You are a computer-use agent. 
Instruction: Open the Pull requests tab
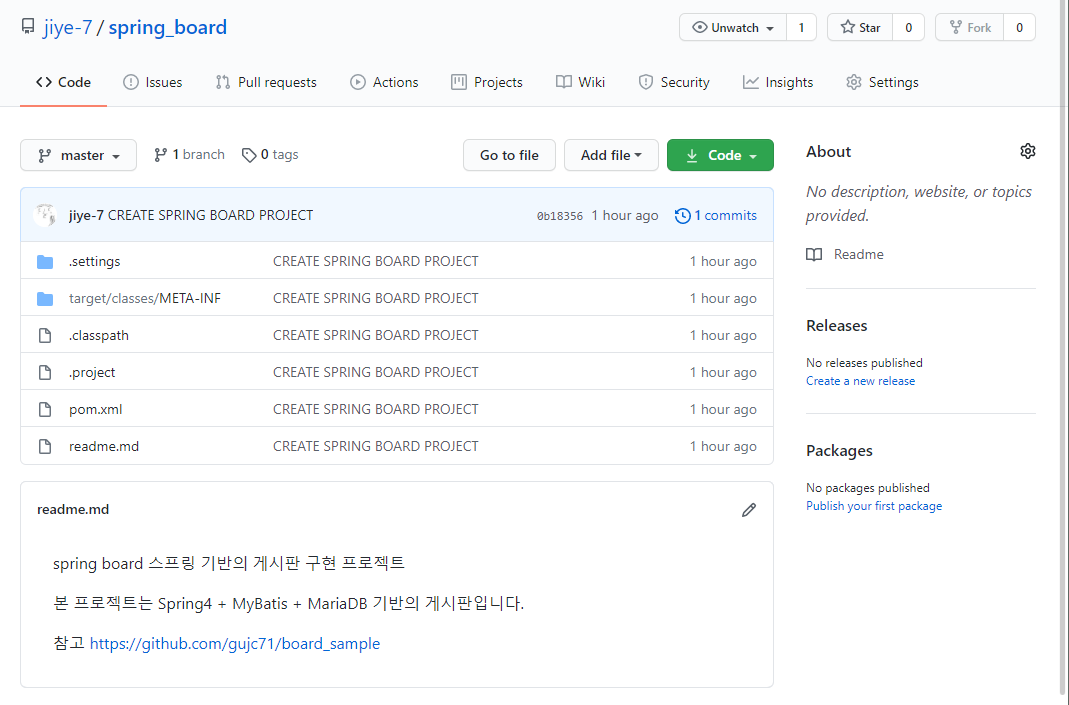pyautogui.click(x=266, y=82)
